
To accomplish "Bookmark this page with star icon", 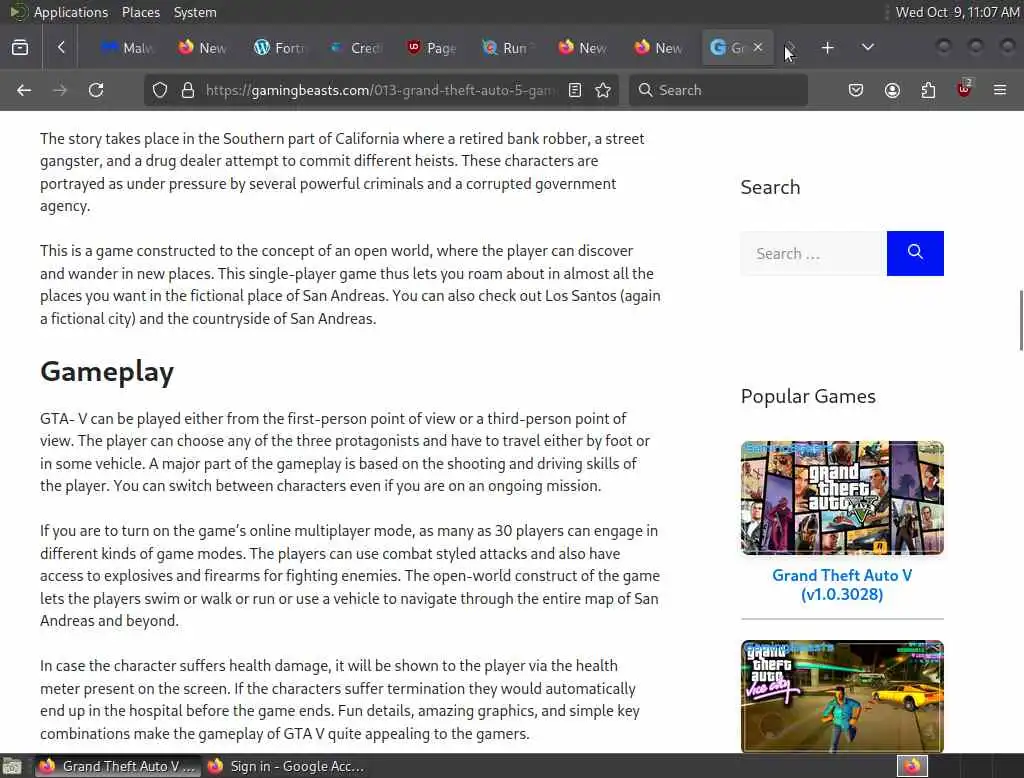I will 603,90.
